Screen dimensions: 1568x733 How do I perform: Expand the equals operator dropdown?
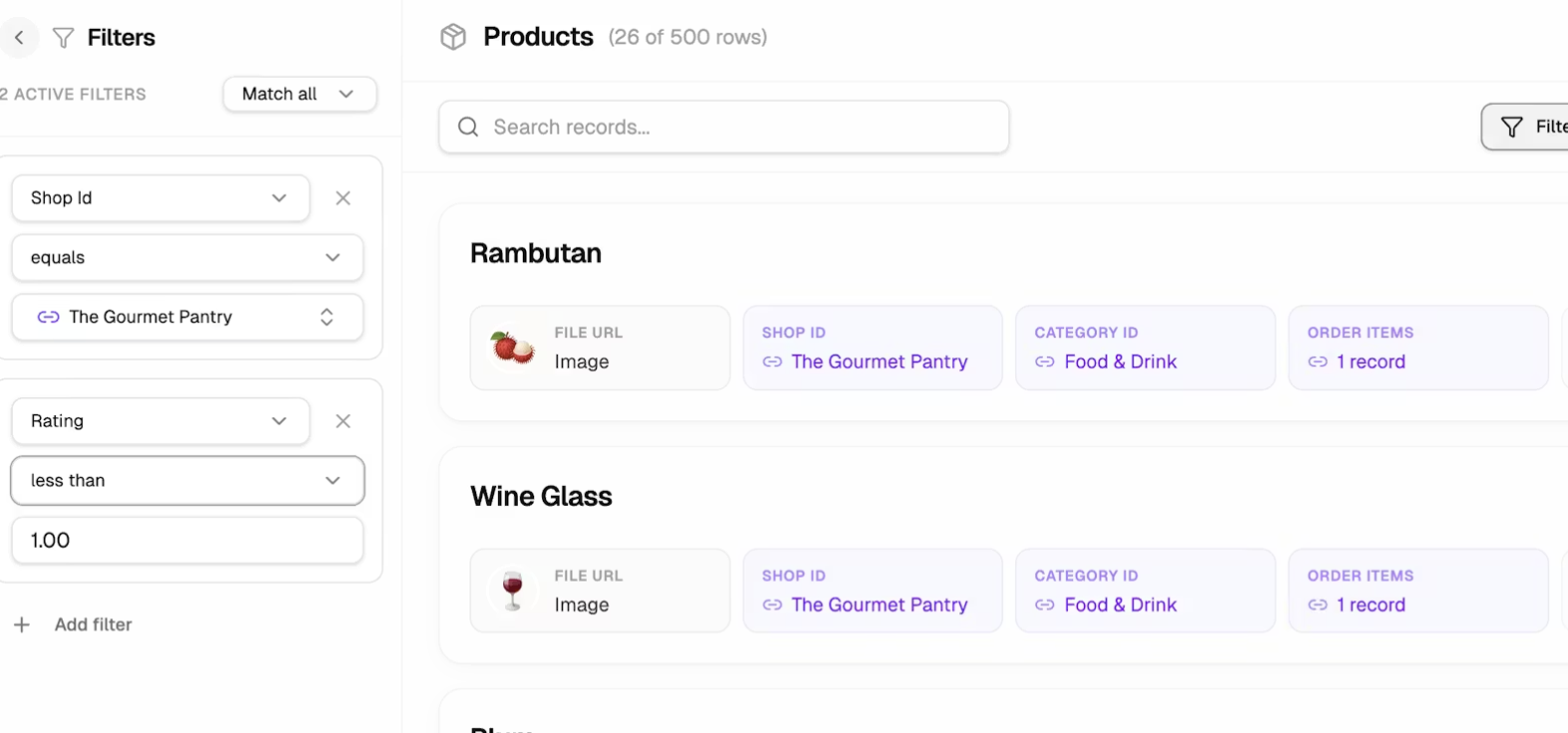click(x=187, y=258)
